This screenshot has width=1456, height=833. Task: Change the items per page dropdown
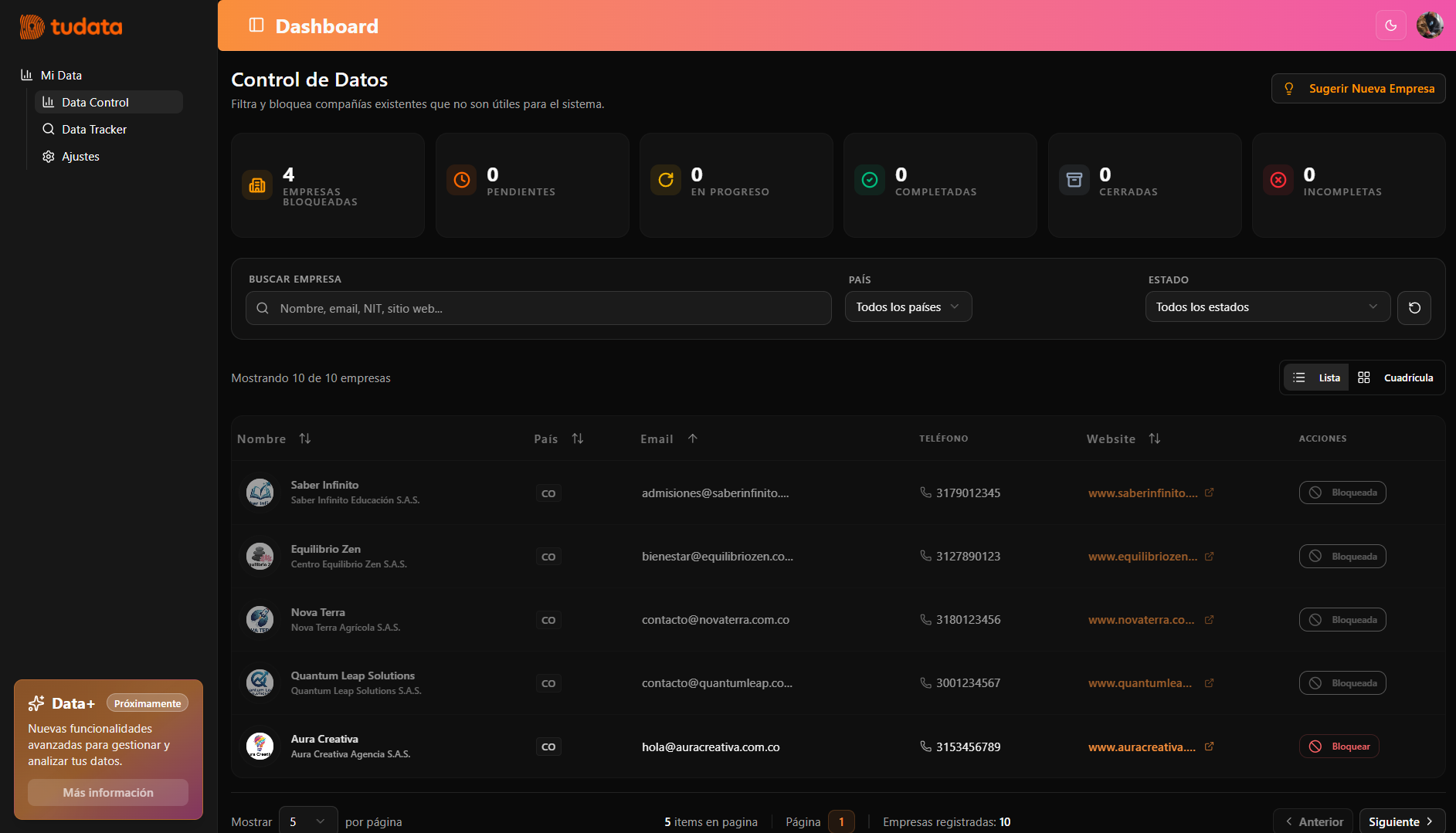pyautogui.click(x=307, y=821)
